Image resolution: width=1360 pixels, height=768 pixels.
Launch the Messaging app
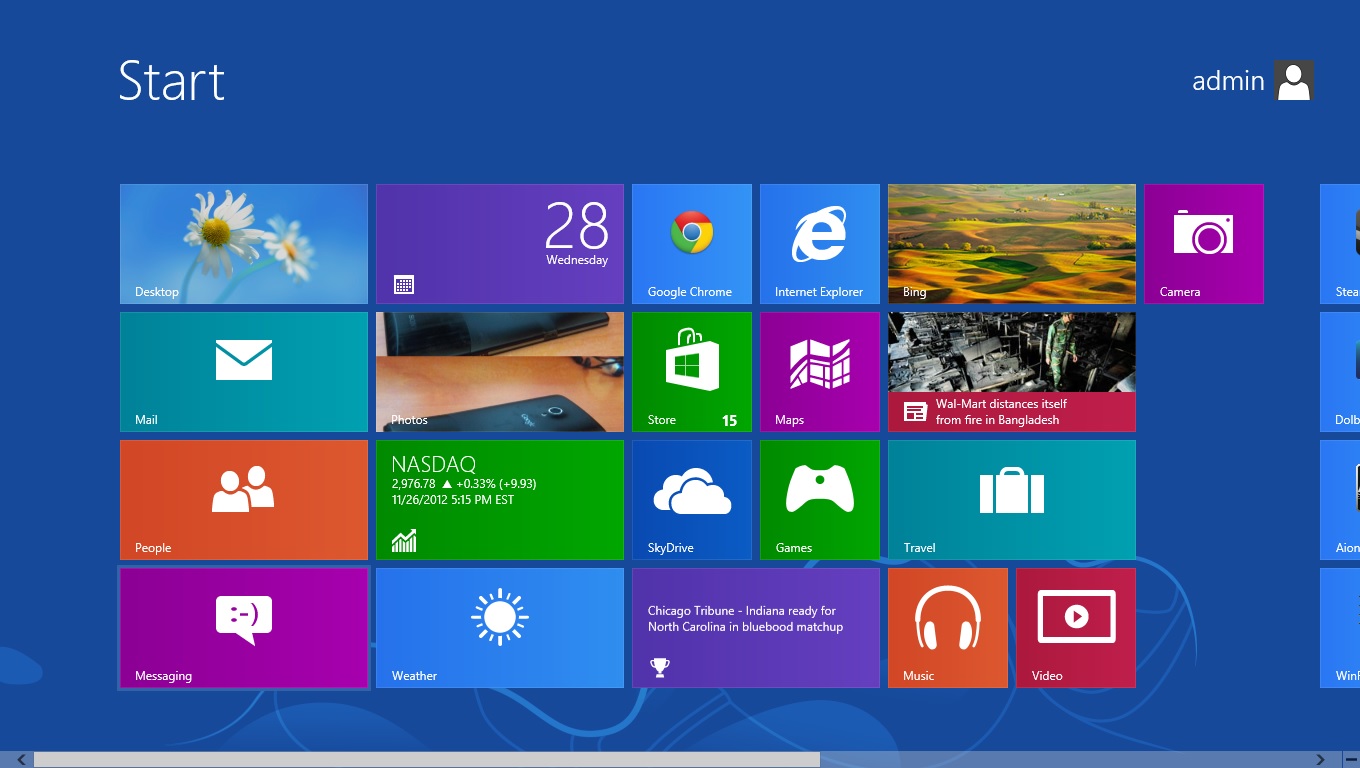click(x=243, y=627)
